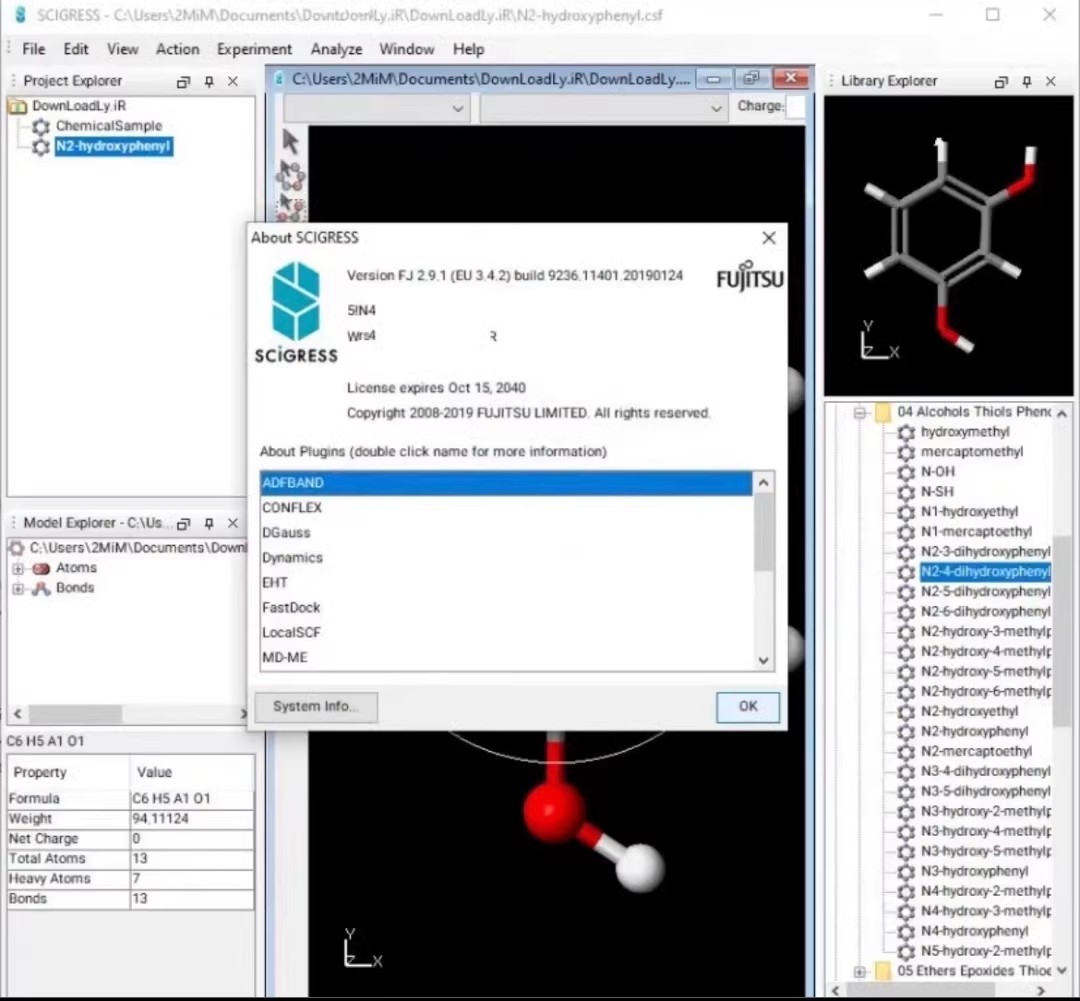Select the MD-ME plugin entry
Viewport: 1080px width, 1001px height.
pyautogui.click(x=506, y=657)
